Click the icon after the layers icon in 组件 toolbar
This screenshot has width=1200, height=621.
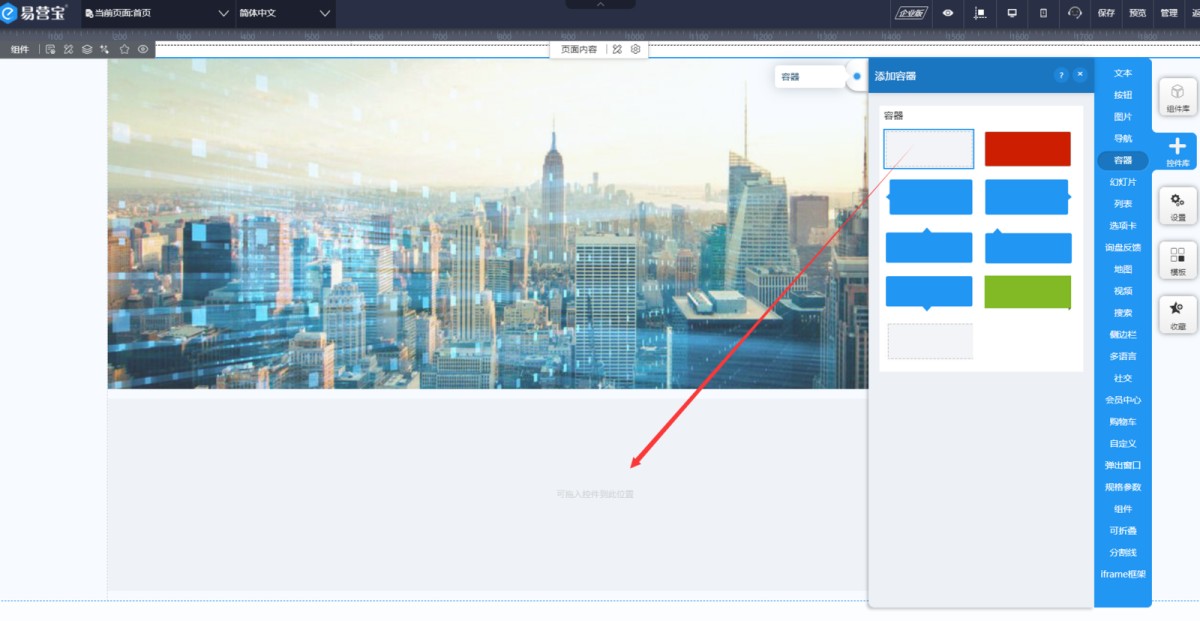click(x=104, y=49)
